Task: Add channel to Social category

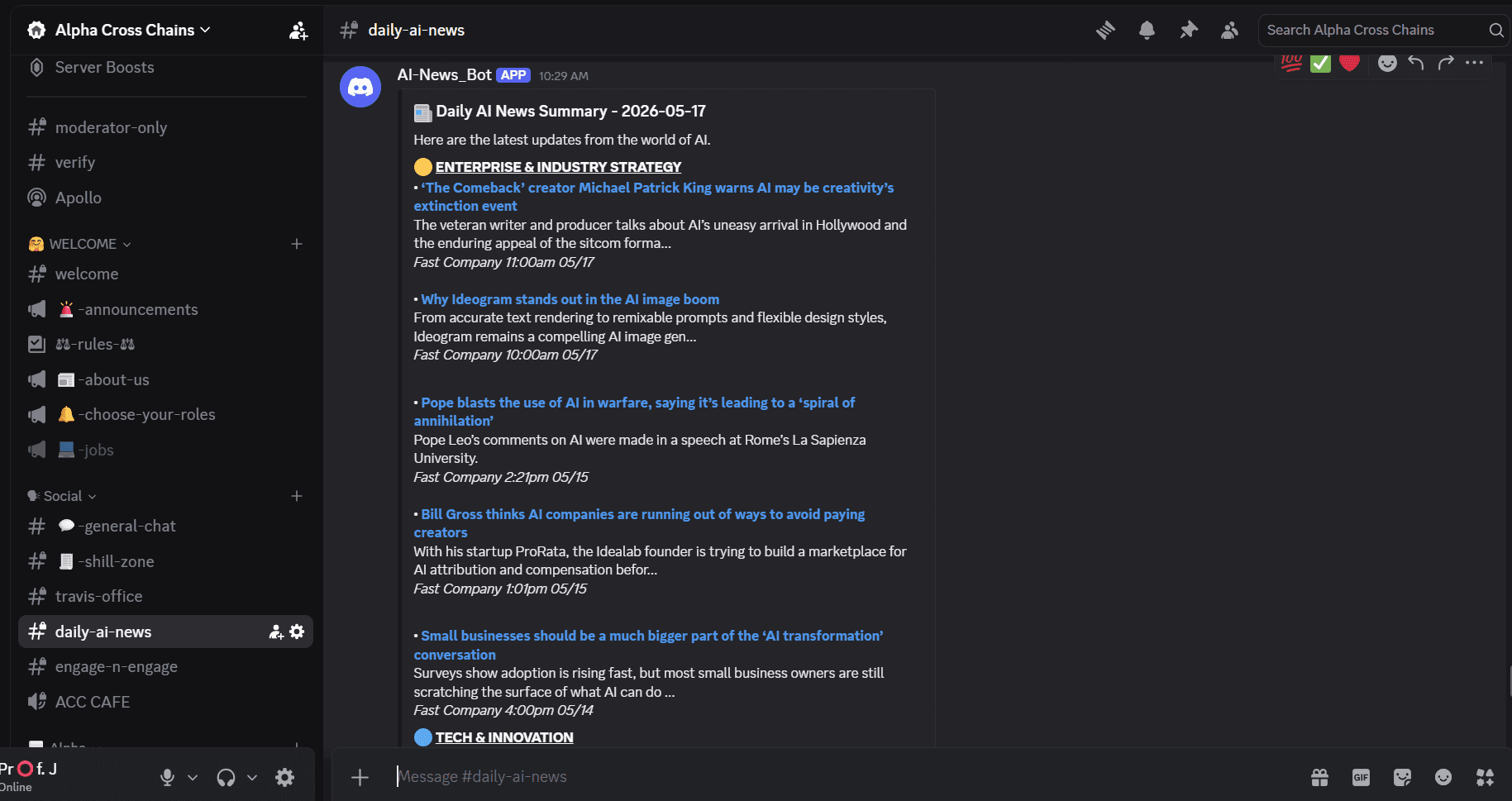Action: tap(297, 496)
